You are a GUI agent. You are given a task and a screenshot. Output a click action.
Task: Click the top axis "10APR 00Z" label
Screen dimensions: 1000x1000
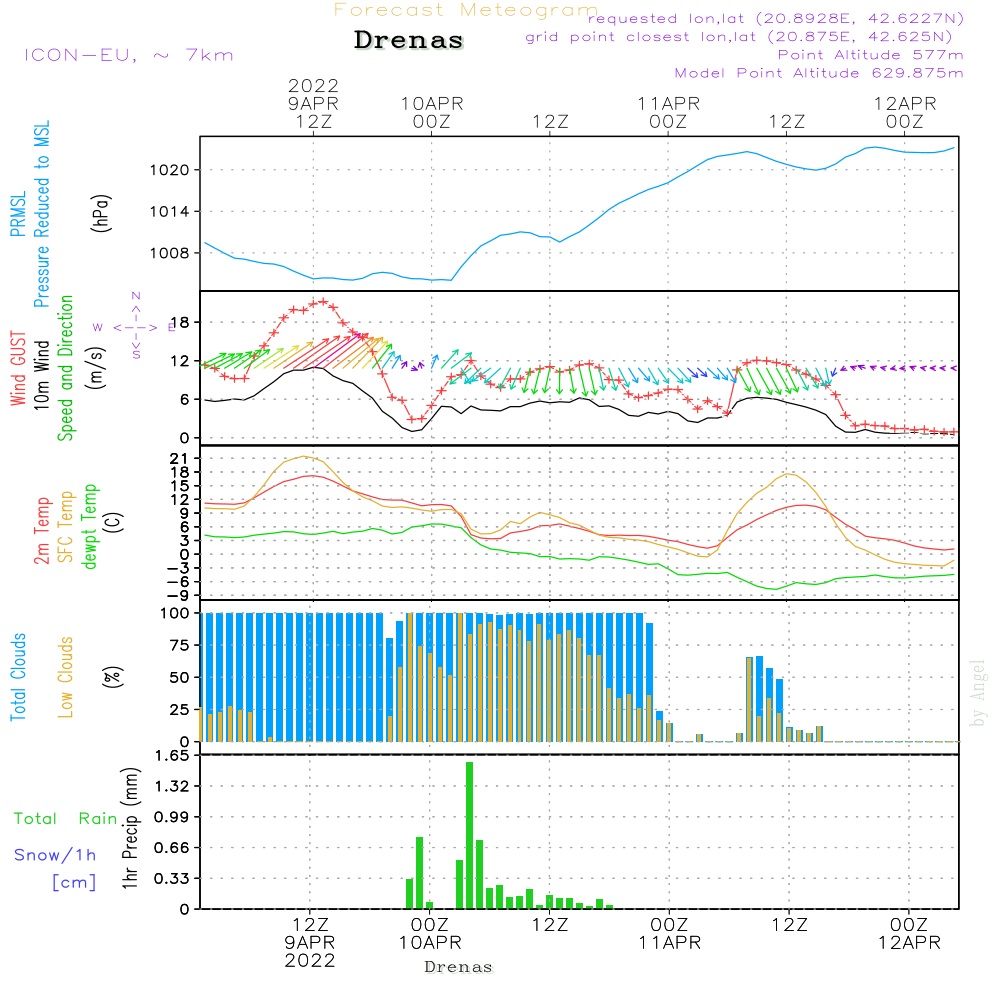[432, 112]
